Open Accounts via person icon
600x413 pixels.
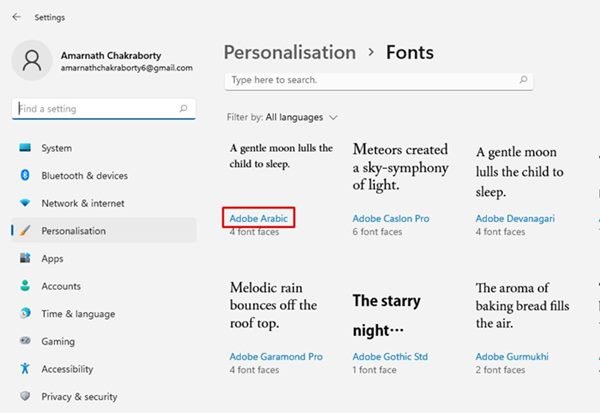(25, 286)
